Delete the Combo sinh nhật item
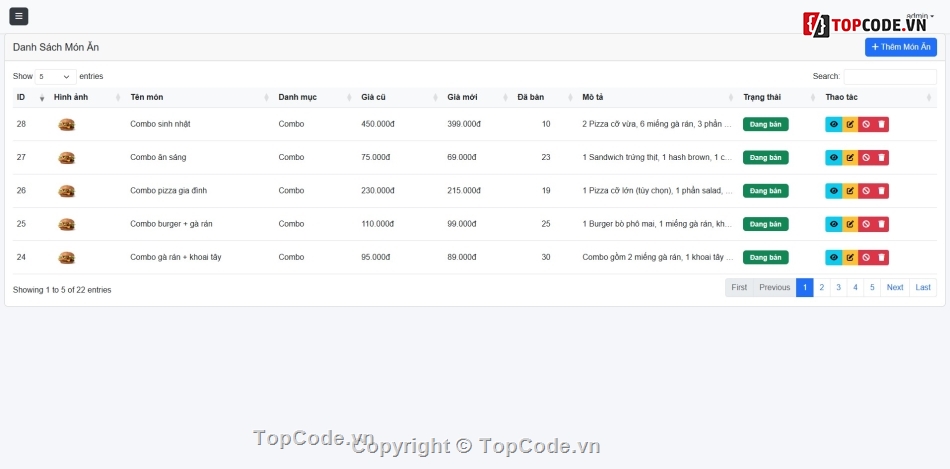This screenshot has width=950, height=469. (x=882, y=124)
